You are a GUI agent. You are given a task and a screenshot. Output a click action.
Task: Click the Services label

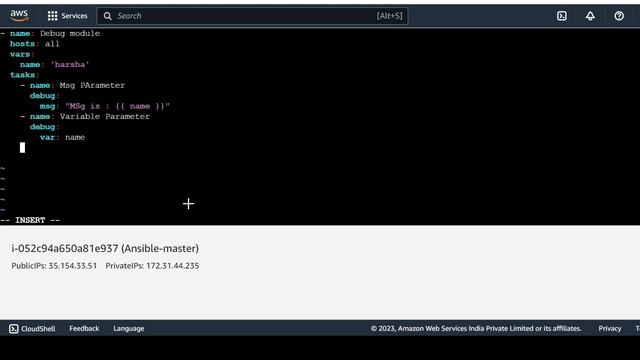pos(74,16)
